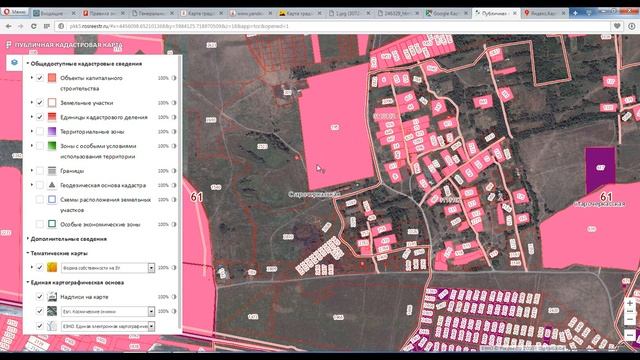
Task: Switch to the Входящие browser tab
Action: 55,13
